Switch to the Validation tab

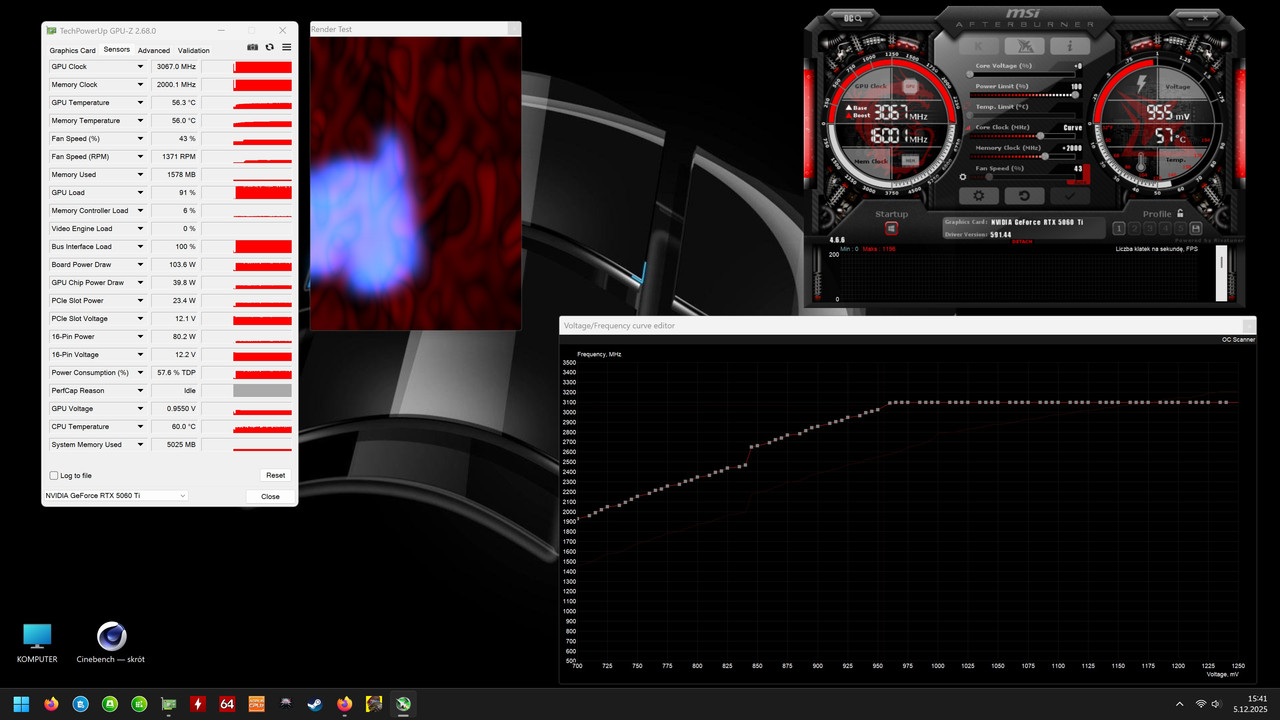[194, 50]
